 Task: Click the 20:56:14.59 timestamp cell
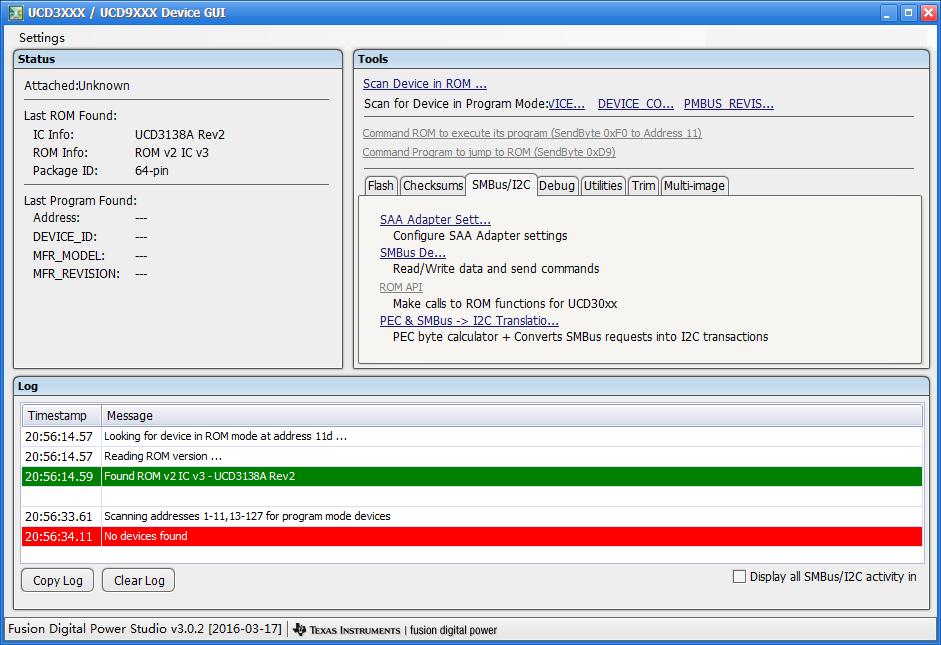coord(59,476)
